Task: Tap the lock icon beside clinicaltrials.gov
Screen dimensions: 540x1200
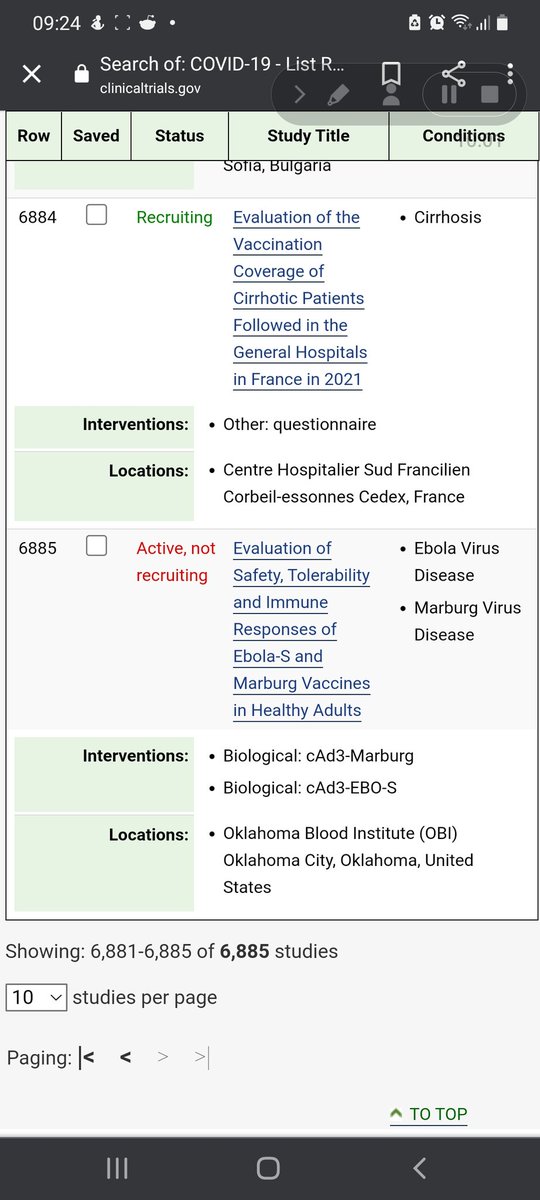Action: pyautogui.click(x=83, y=75)
